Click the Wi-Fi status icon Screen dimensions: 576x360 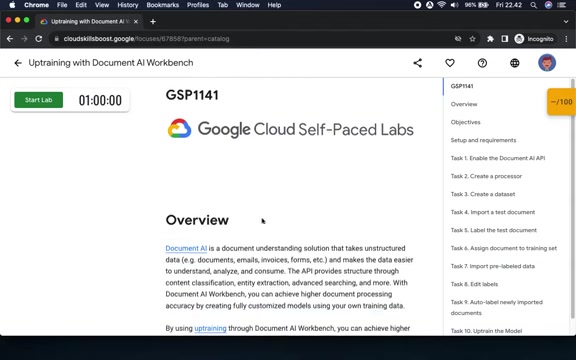pyautogui.click(x=442, y=5)
